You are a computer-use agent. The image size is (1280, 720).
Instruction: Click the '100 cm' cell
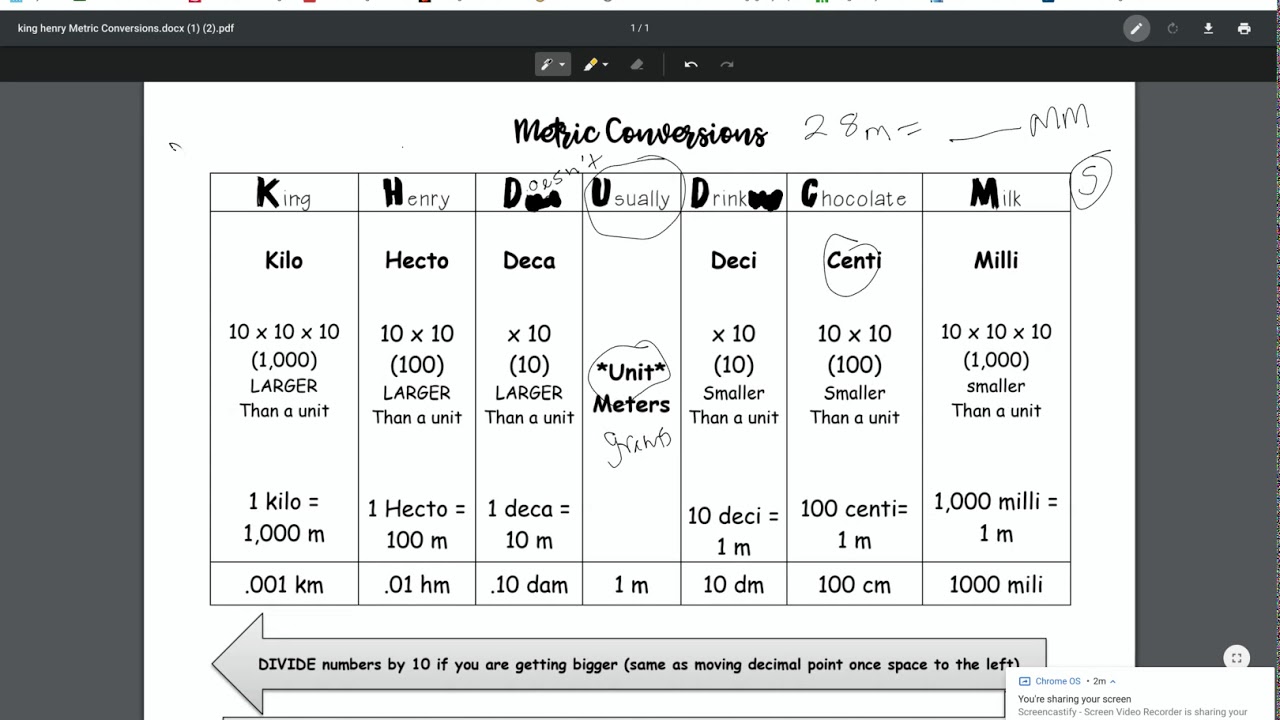click(x=854, y=584)
